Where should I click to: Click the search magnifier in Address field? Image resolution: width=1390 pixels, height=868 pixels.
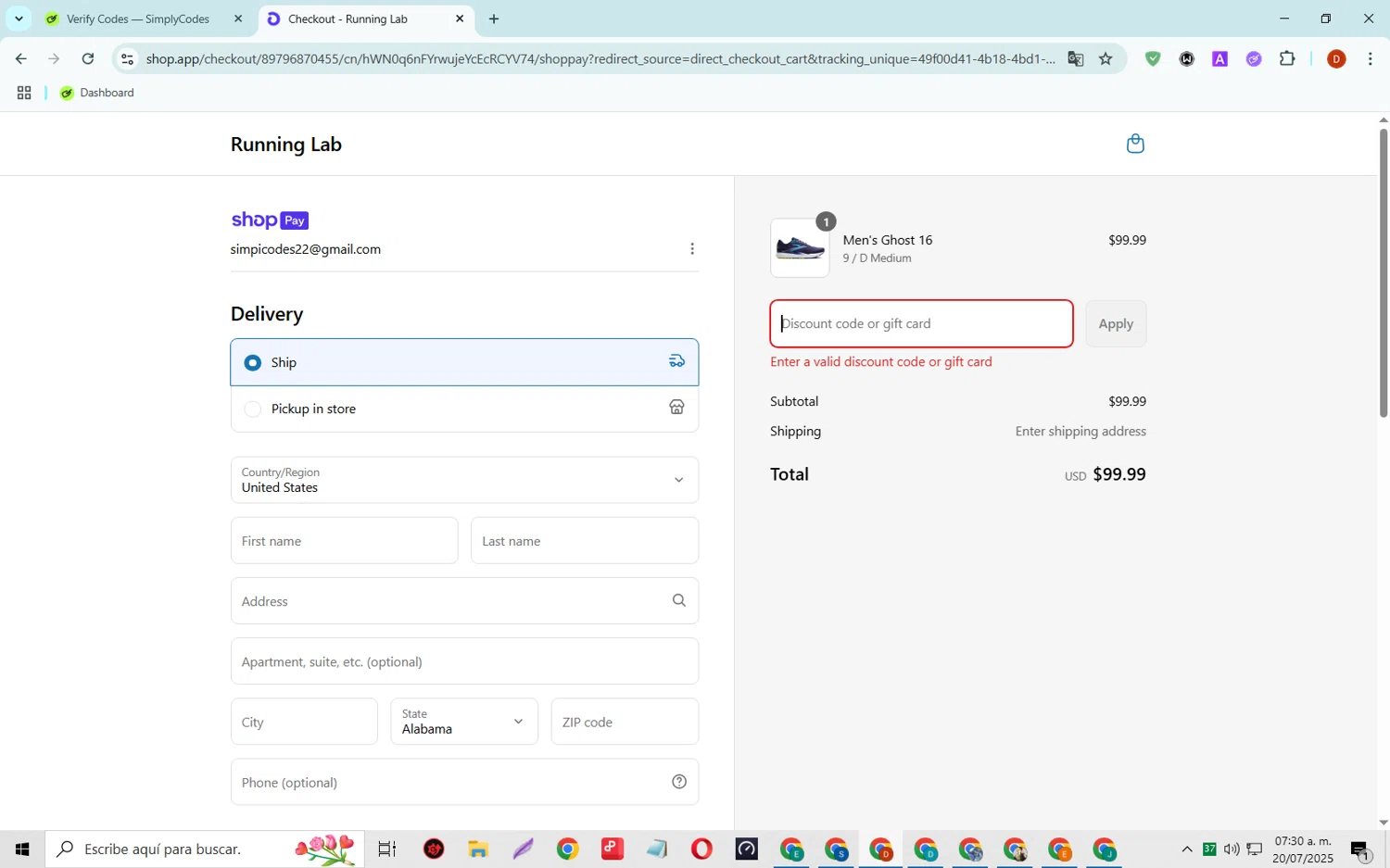pyautogui.click(x=679, y=600)
